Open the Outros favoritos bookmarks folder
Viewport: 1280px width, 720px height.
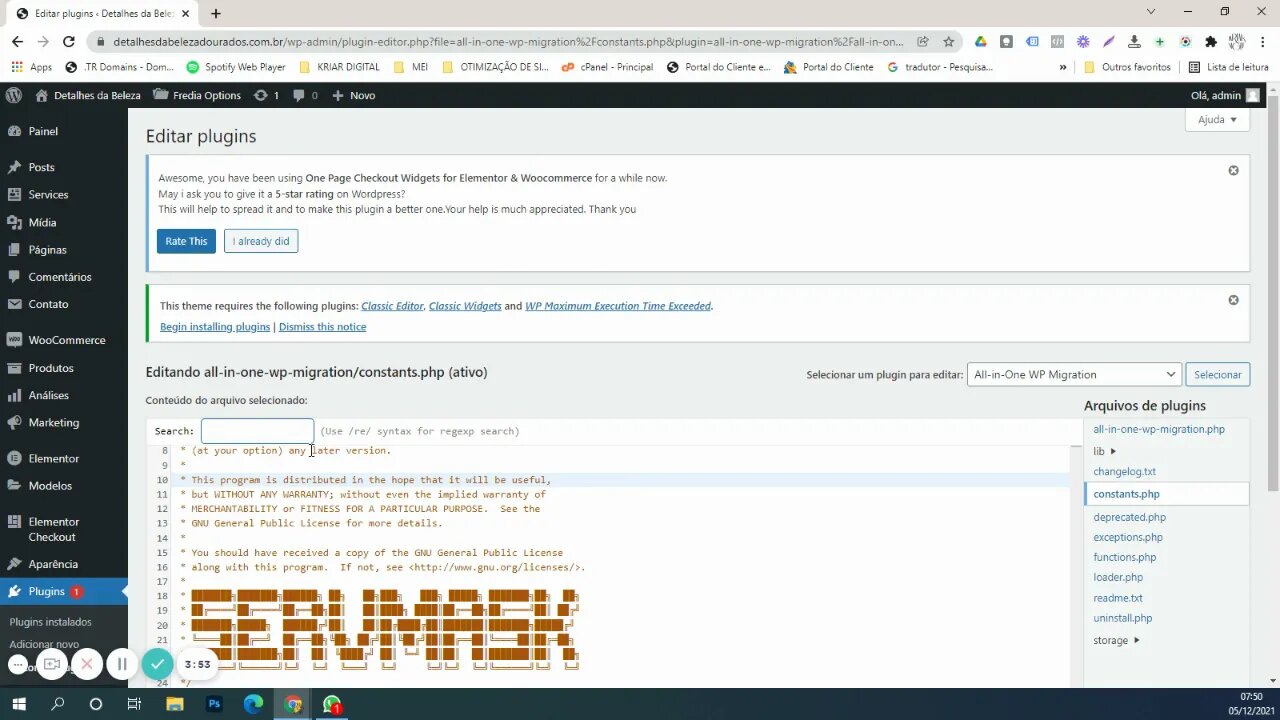click(x=1127, y=67)
